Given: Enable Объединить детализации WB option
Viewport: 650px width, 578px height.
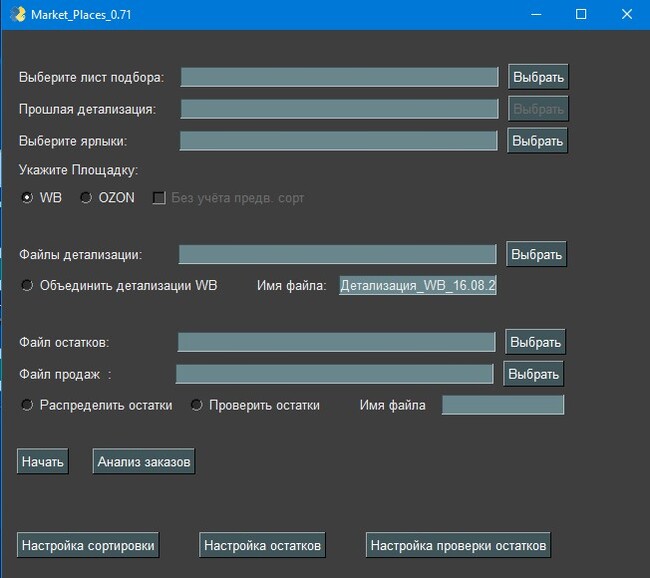Looking at the screenshot, I should point(28,286).
